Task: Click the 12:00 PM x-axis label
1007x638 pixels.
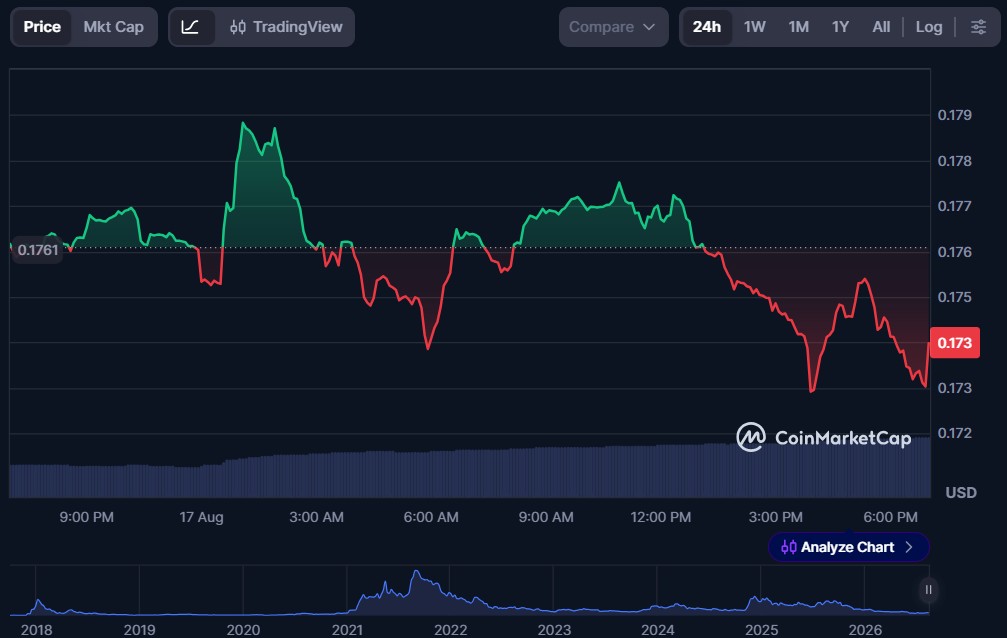Action: 660,517
